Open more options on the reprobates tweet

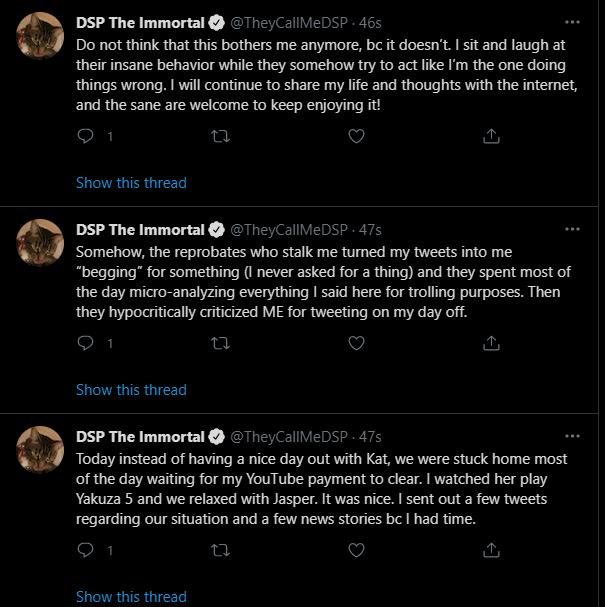(572, 229)
